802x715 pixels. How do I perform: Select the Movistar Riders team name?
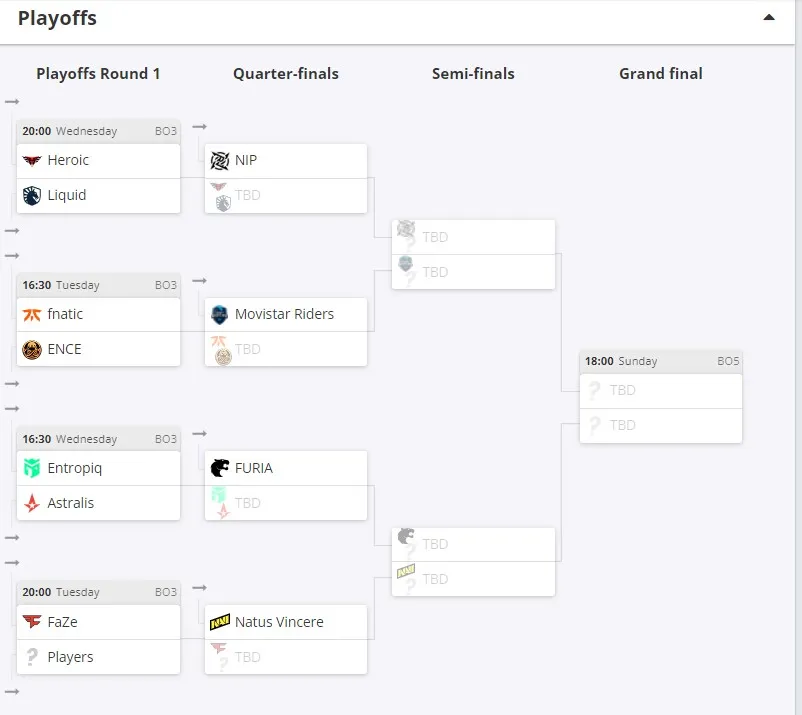point(284,314)
